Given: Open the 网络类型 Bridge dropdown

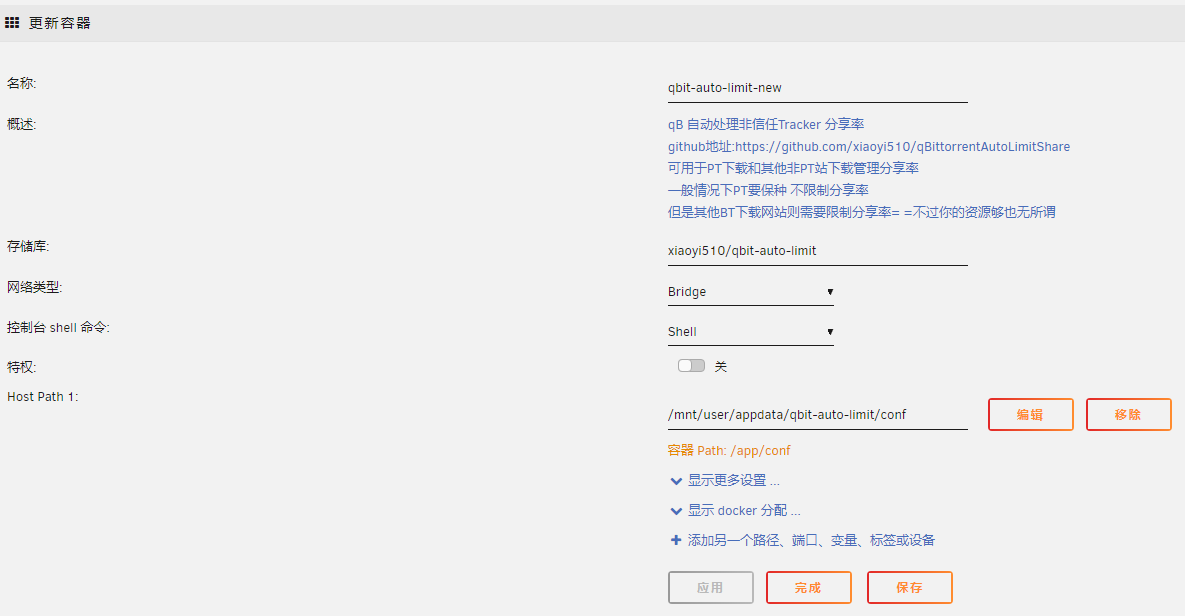Looking at the screenshot, I should [x=750, y=291].
